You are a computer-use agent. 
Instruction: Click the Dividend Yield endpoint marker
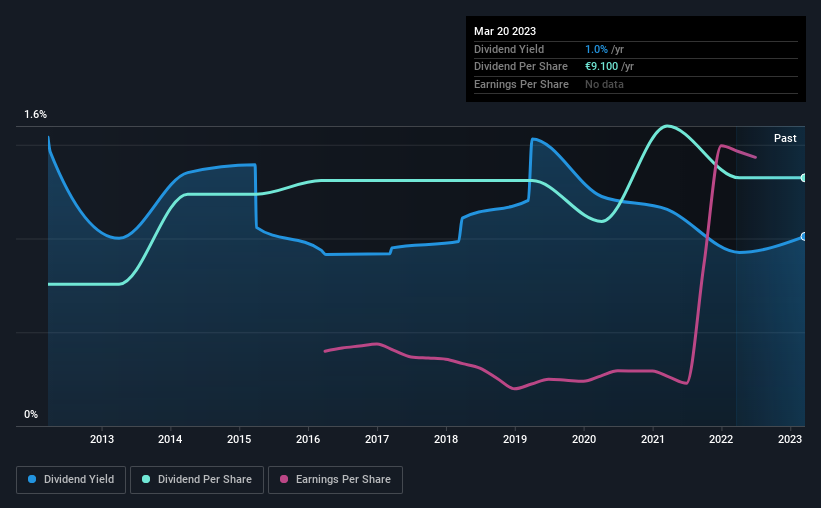click(804, 237)
